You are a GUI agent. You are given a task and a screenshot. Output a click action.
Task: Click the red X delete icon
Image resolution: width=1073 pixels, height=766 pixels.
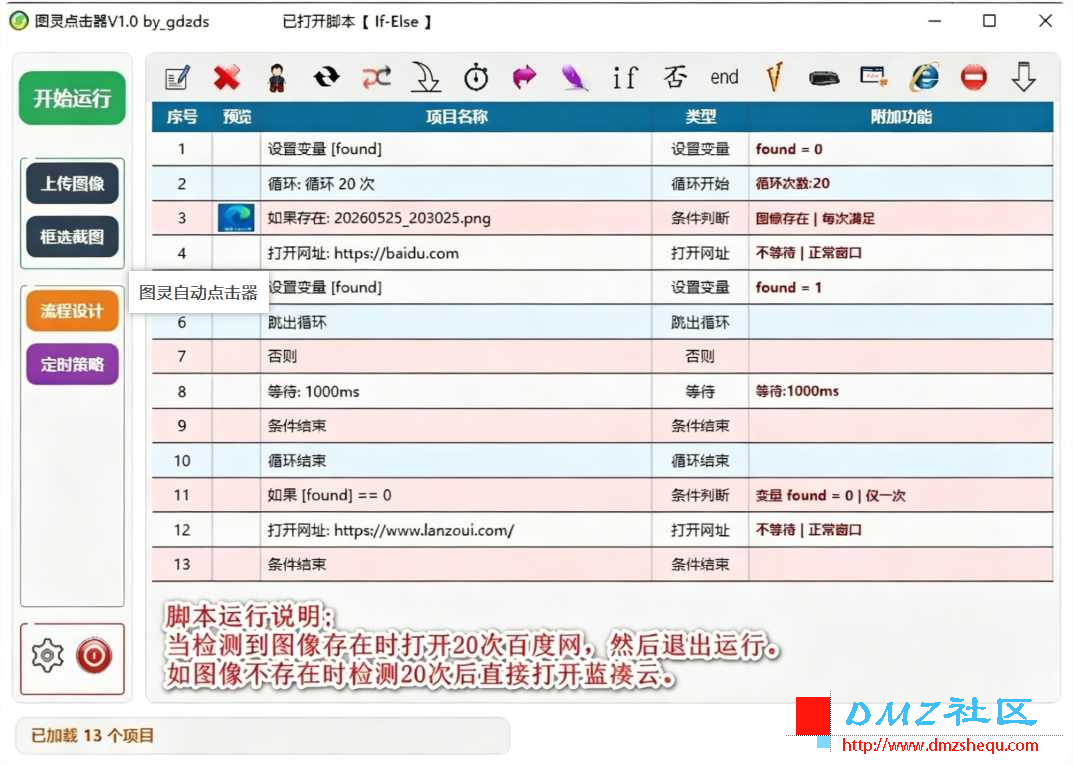(227, 77)
